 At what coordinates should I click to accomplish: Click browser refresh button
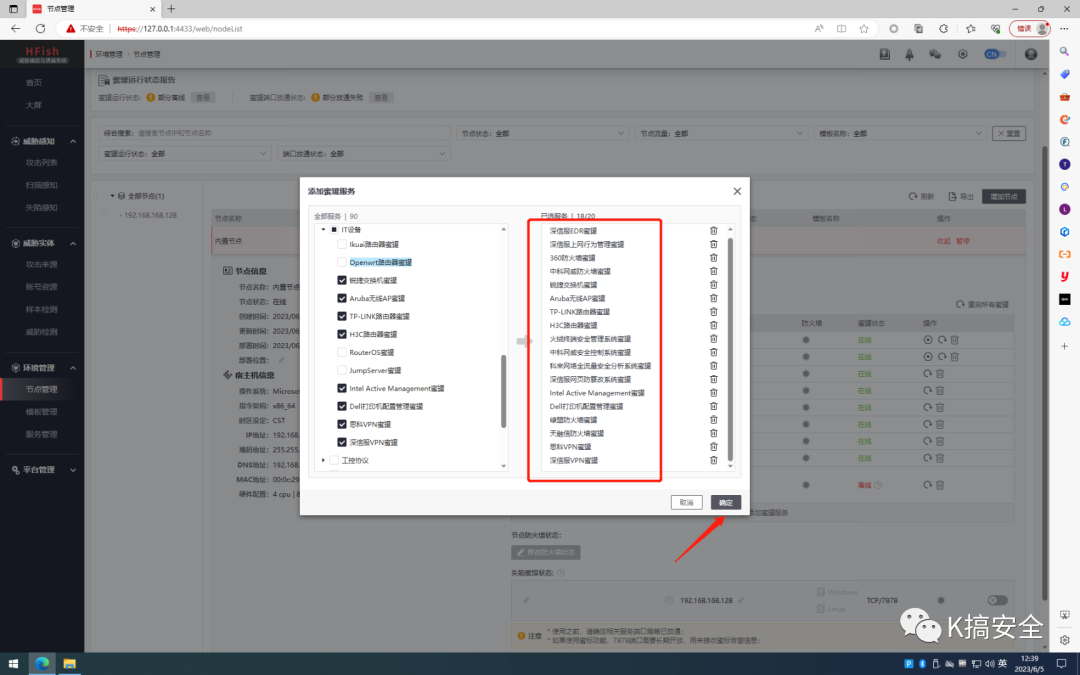point(41,29)
